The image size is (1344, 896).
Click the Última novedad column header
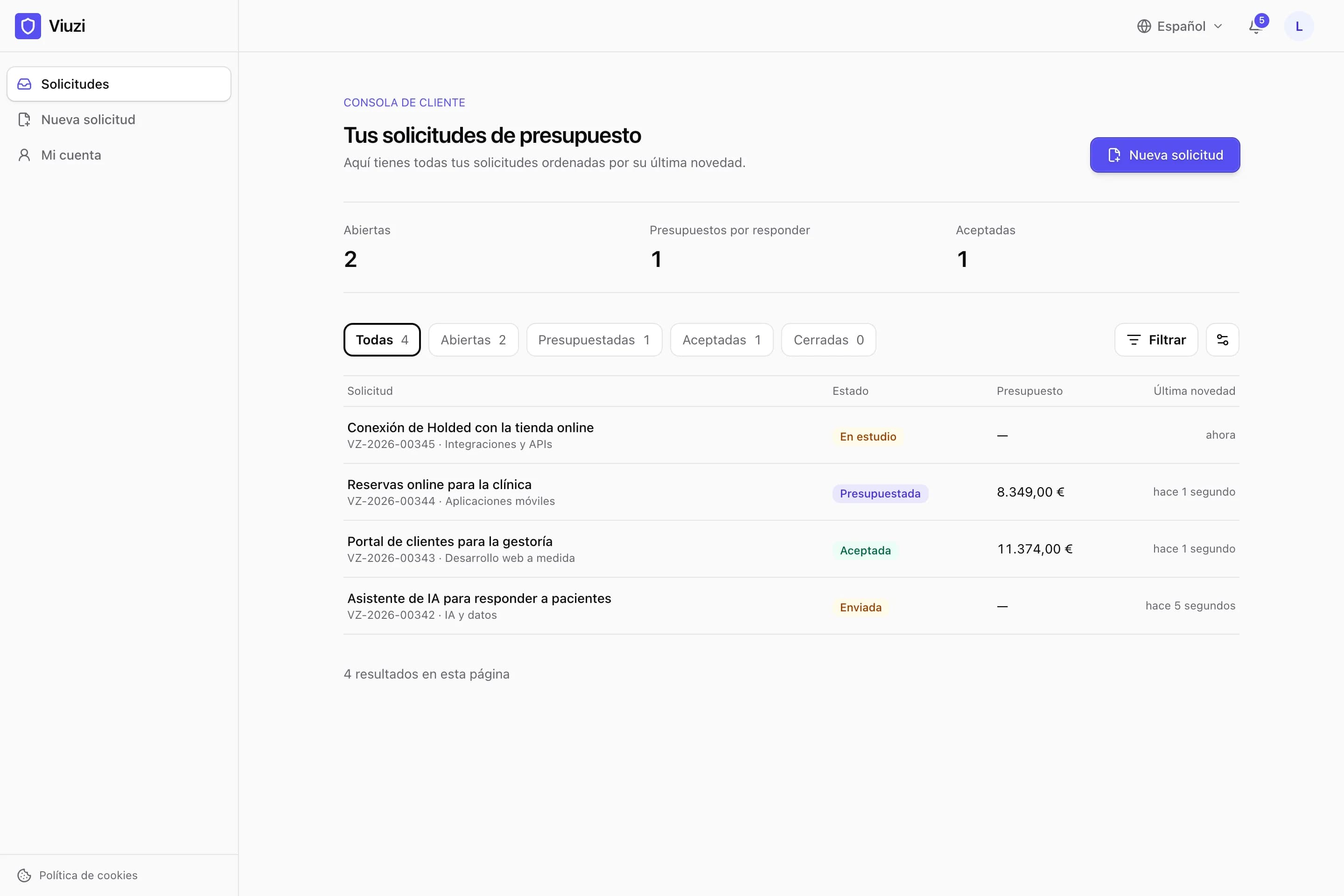tap(1194, 391)
